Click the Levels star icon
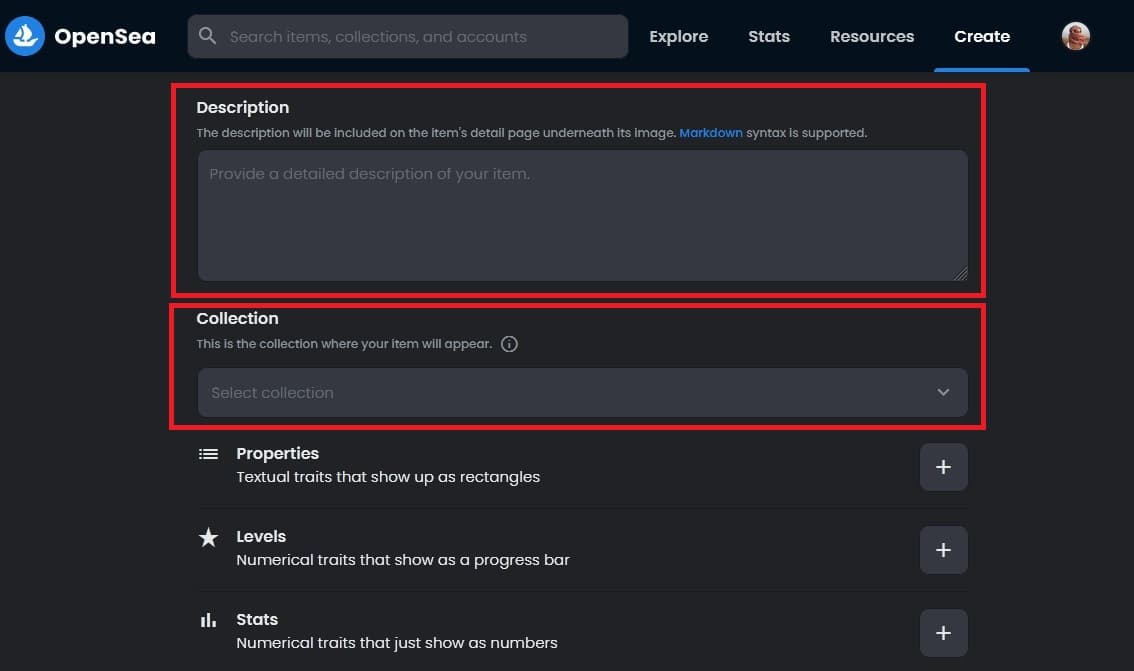The width and height of the screenshot is (1134, 671). click(208, 537)
